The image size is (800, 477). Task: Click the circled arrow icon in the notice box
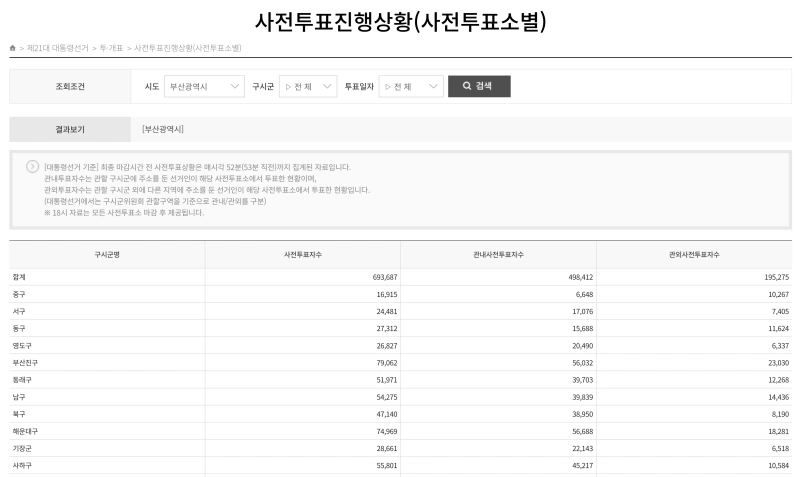pos(32,167)
